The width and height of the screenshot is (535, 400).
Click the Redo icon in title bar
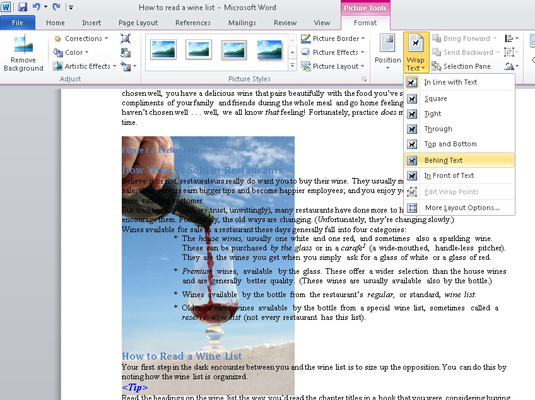click(x=56, y=6)
